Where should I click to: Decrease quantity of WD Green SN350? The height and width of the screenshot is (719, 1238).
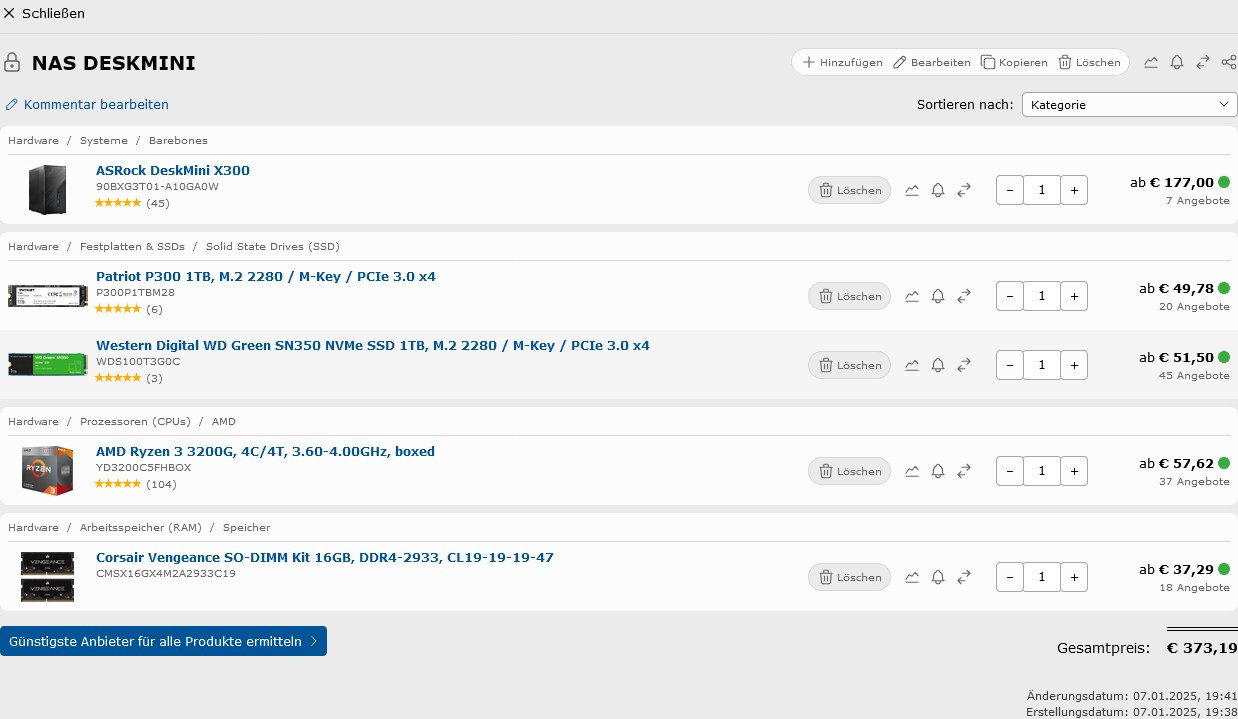coord(1010,365)
